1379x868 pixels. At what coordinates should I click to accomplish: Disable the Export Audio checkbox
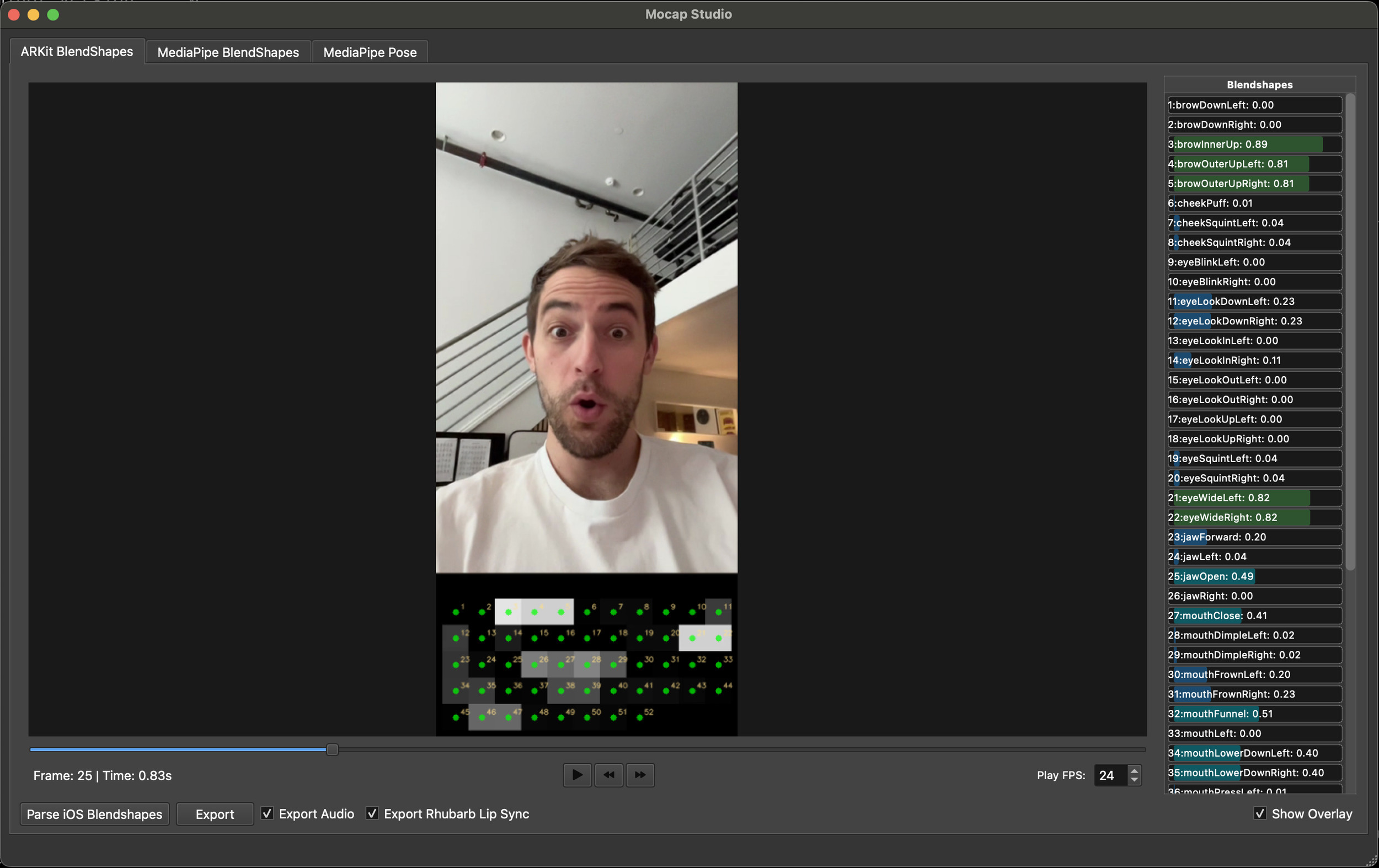click(x=268, y=813)
